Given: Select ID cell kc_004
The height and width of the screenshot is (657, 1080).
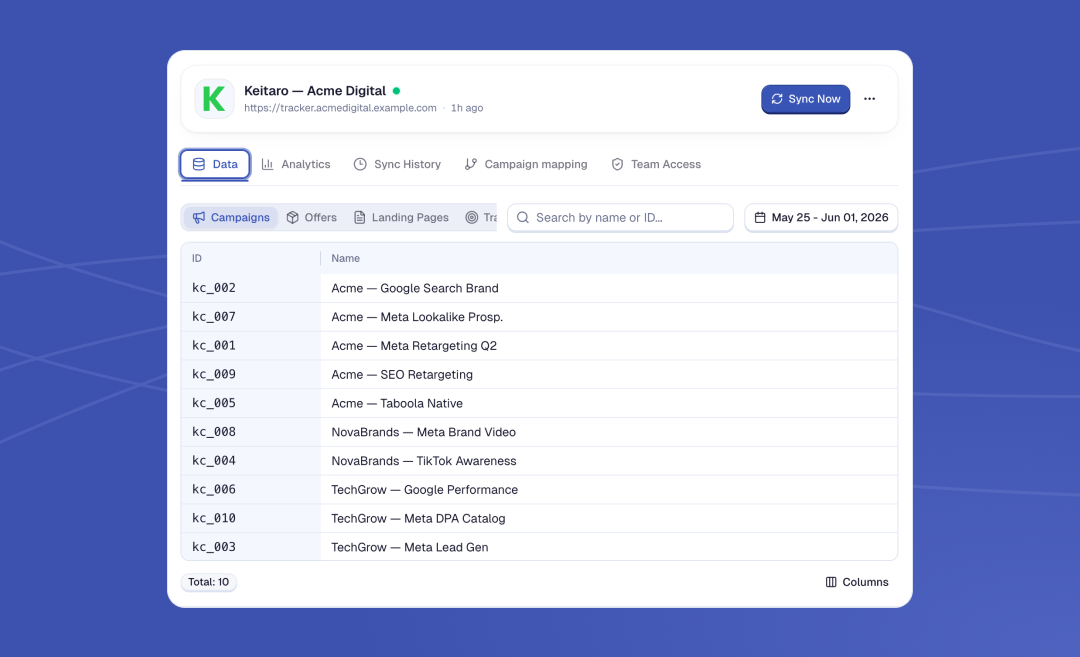Looking at the screenshot, I should pos(214,461).
